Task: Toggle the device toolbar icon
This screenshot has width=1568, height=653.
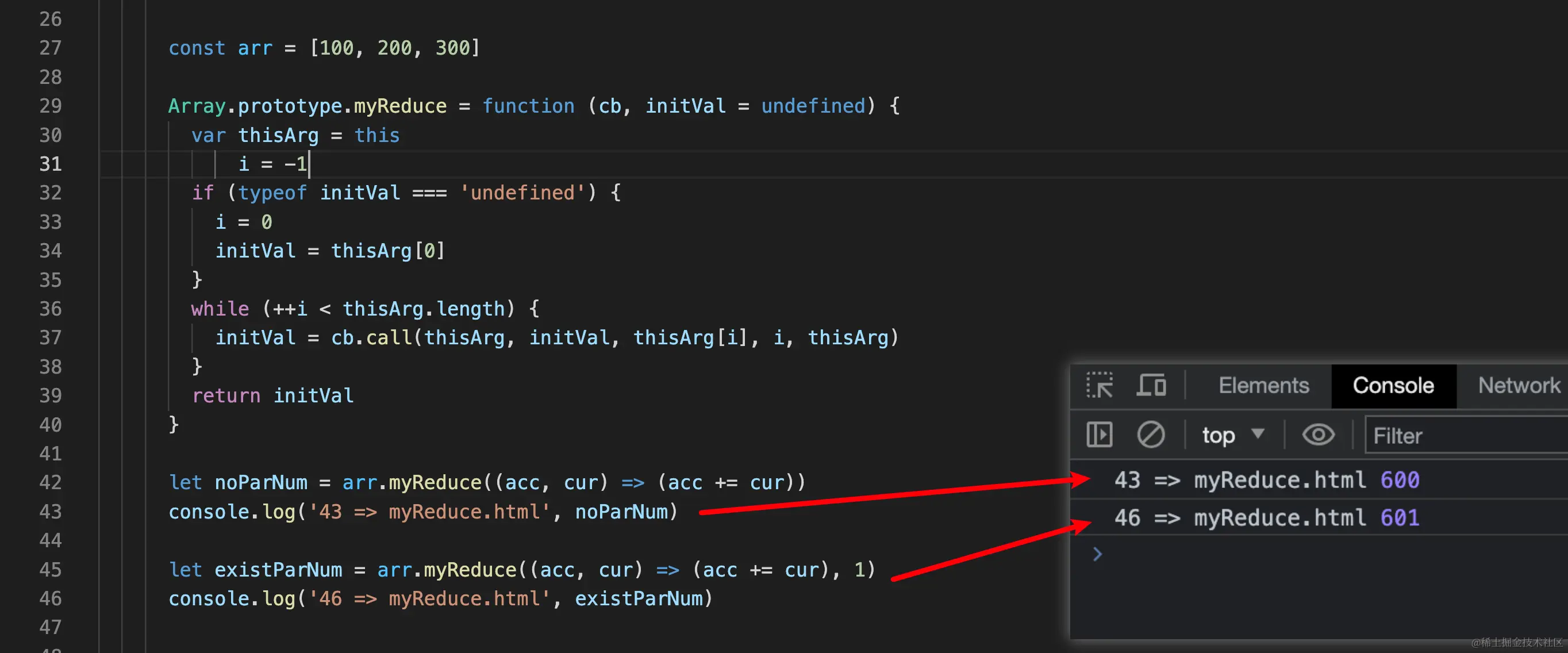Action: coord(1151,386)
